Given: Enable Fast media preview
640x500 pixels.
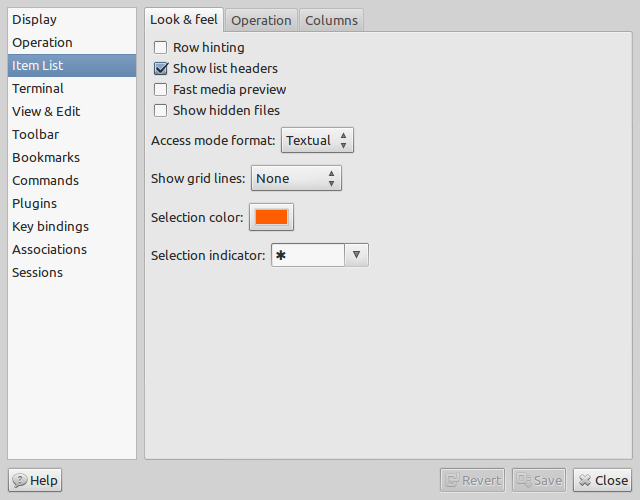Looking at the screenshot, I should click(160, 89).
